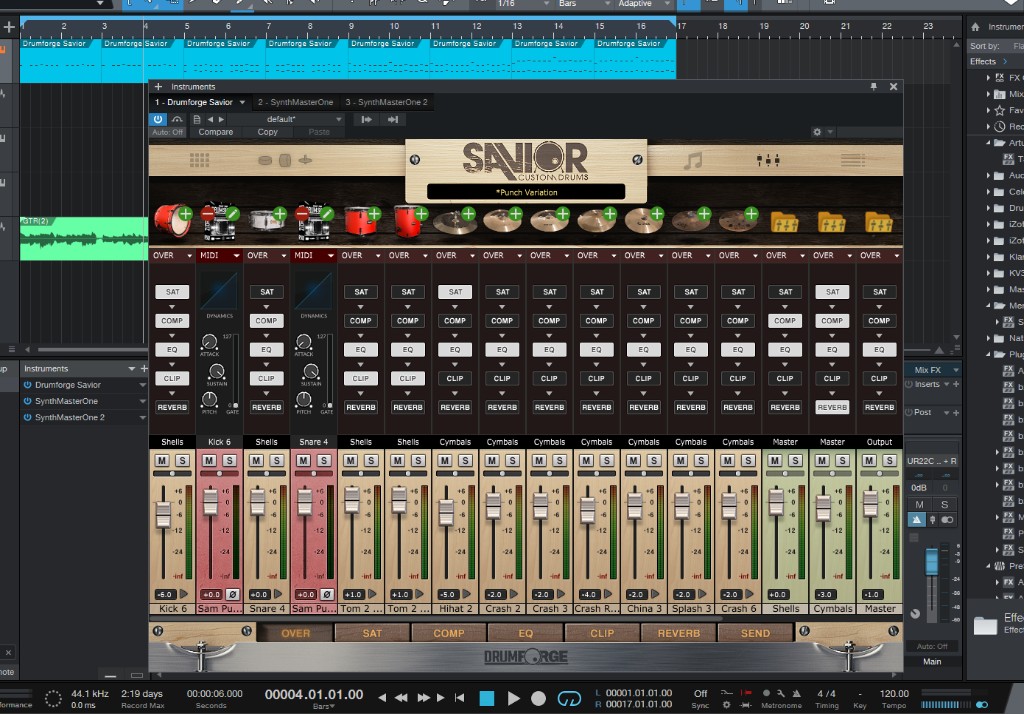Open the SEND tab in the bottom tab bar

coord(755,633)
